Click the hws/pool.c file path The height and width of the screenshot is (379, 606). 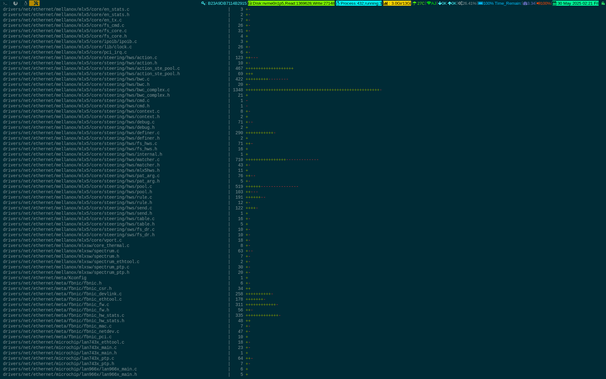[77, 186]
